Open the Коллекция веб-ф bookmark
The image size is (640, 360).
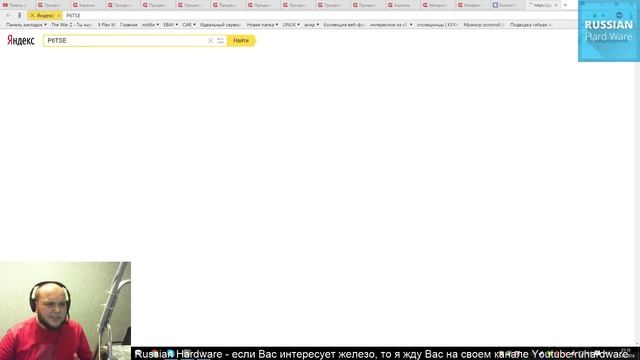point(344,25)
